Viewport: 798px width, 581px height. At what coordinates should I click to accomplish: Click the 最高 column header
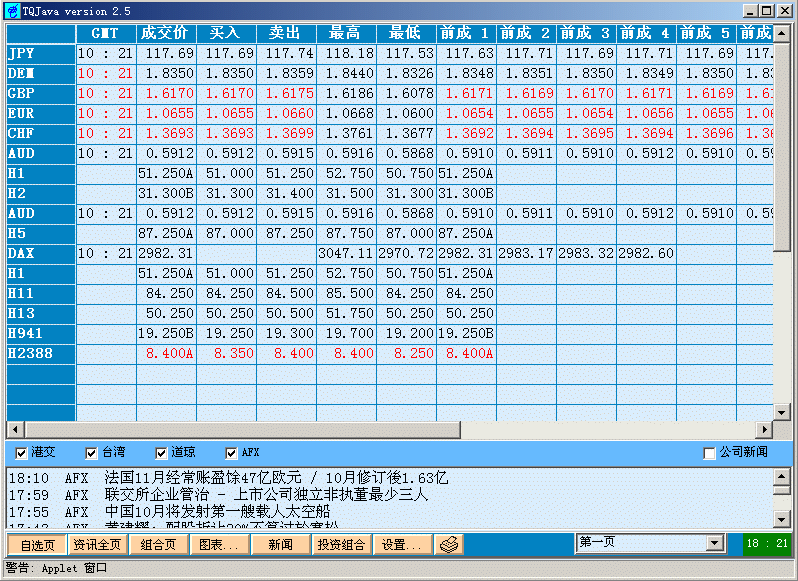pos(346,34)
